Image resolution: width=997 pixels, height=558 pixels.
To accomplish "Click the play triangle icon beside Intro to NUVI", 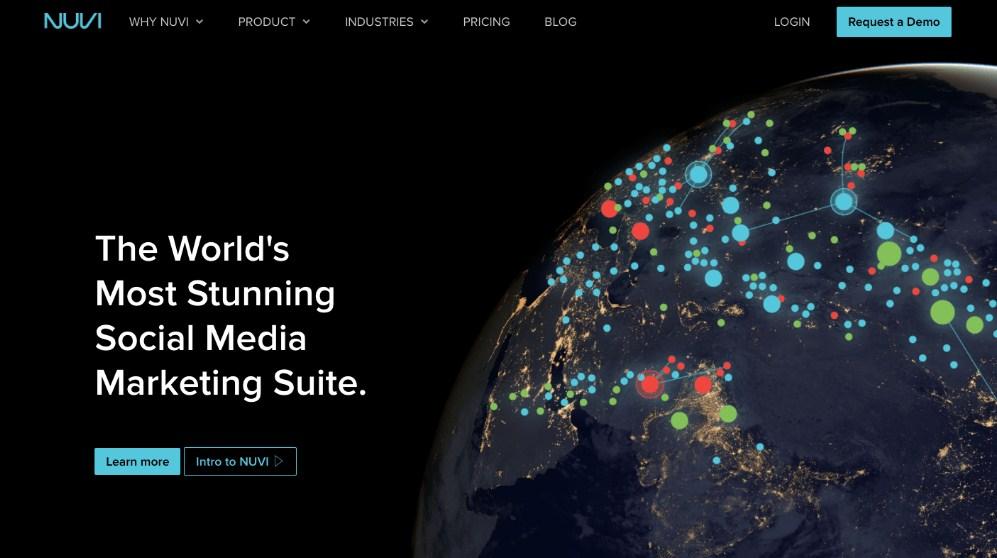I will (279, 461).
